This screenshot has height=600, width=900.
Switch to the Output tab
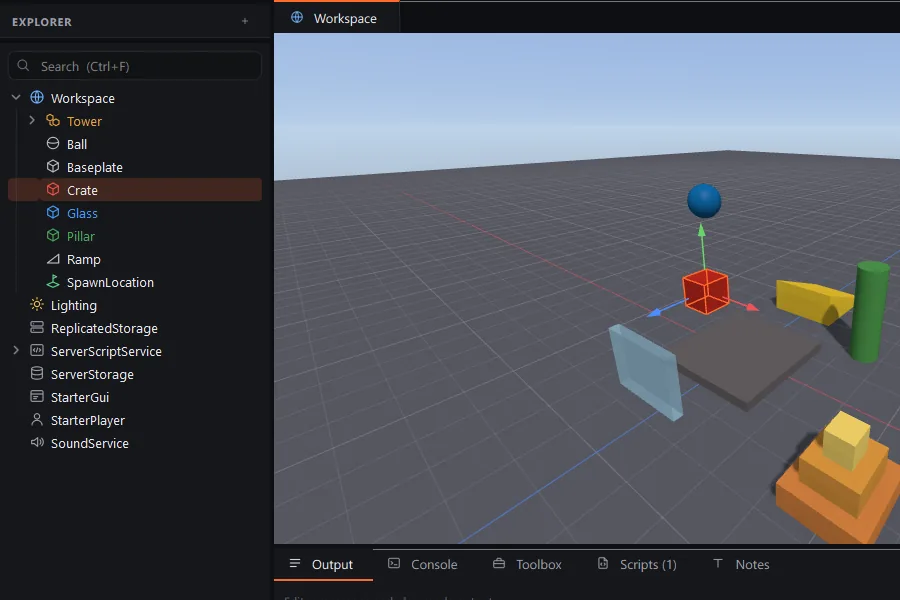click(323, 564)
